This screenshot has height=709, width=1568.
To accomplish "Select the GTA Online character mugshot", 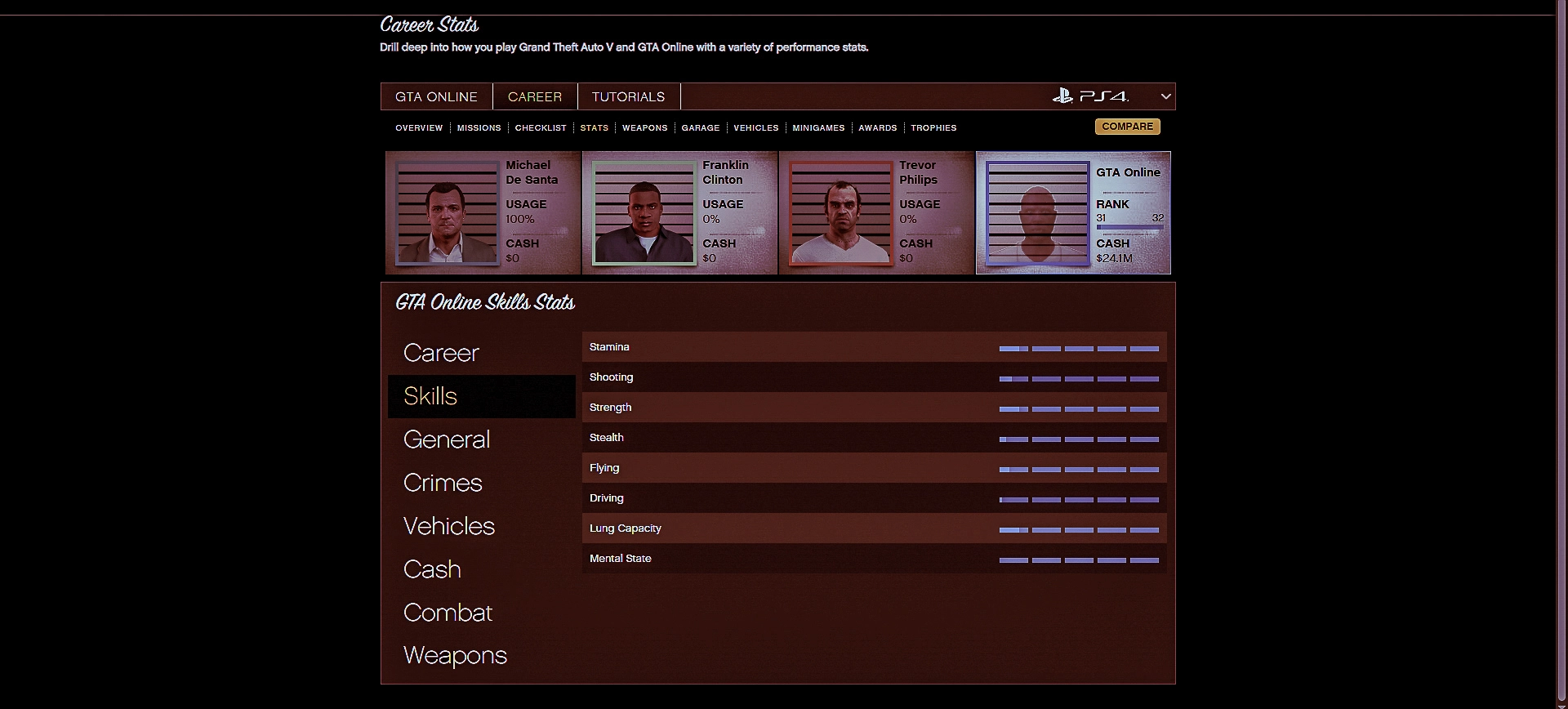I will [x=1038, y=213].
